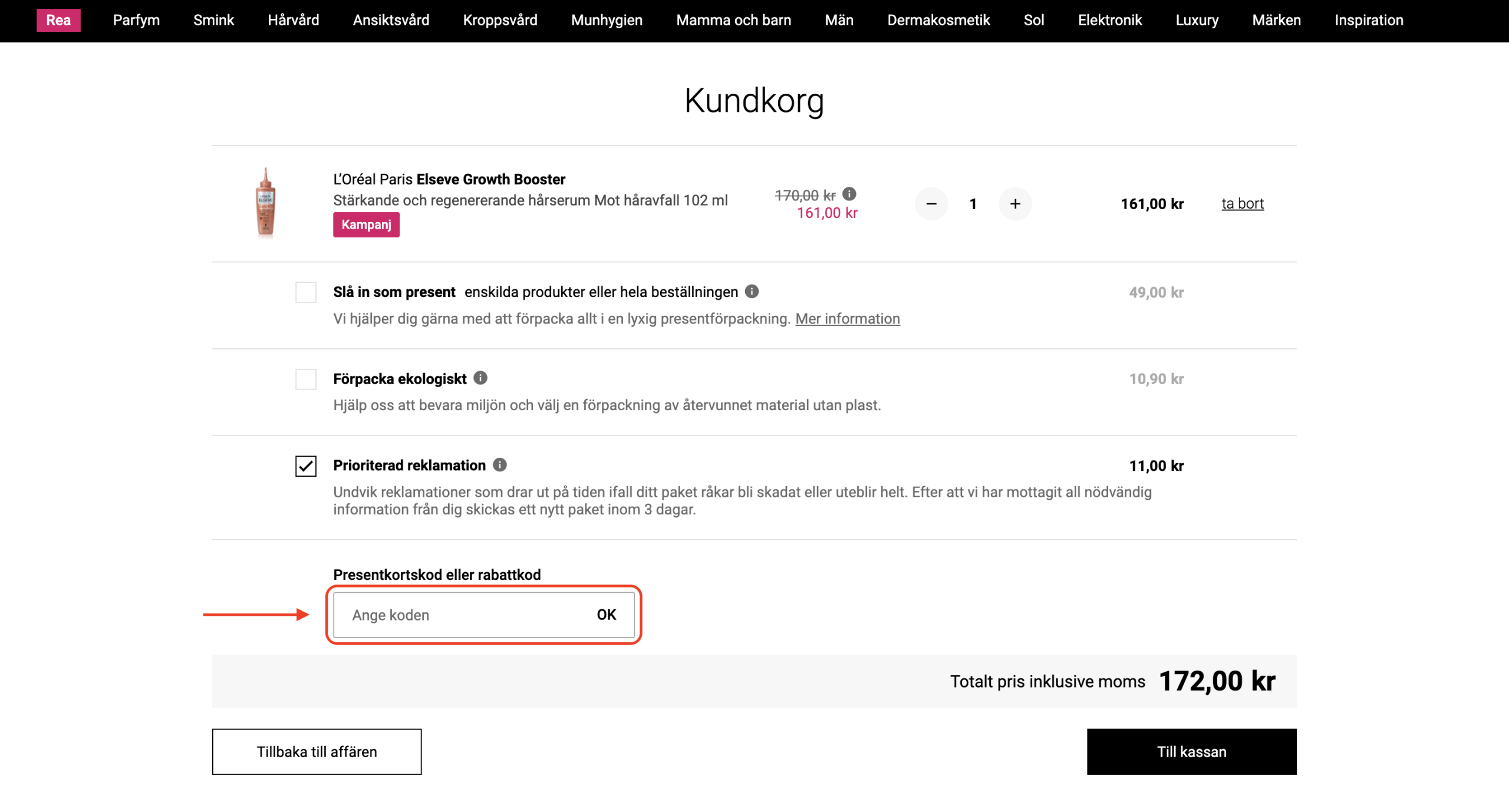Go to the Märken menu
The width and height of the screenshot is (1509, 812).
point(1276,20)
